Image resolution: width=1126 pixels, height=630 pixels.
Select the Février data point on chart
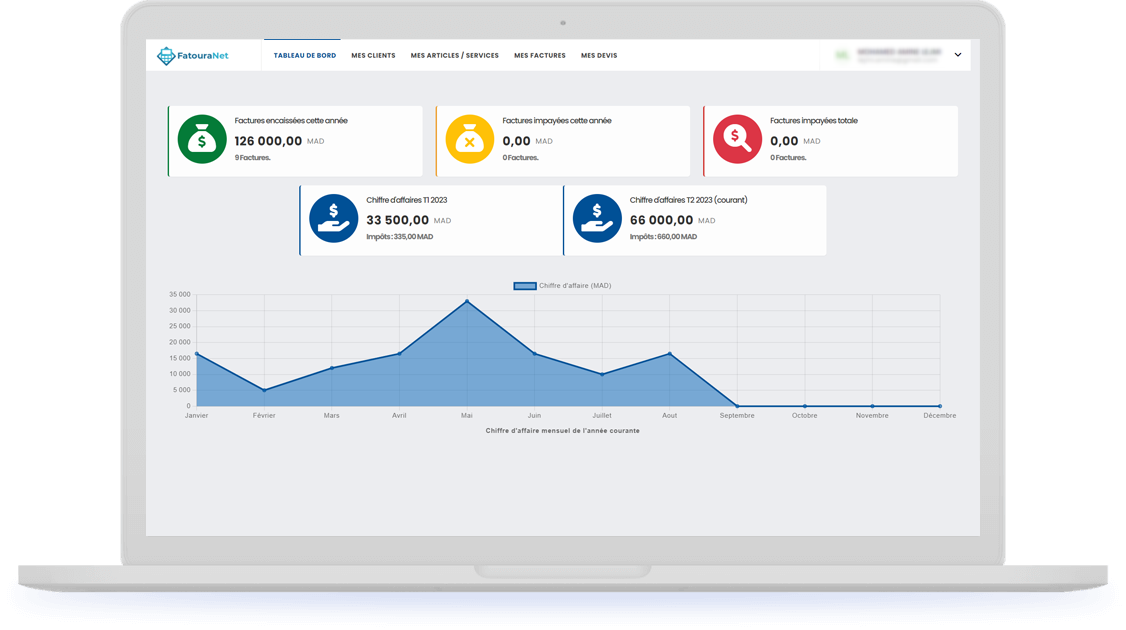click(x=264, y=390)
